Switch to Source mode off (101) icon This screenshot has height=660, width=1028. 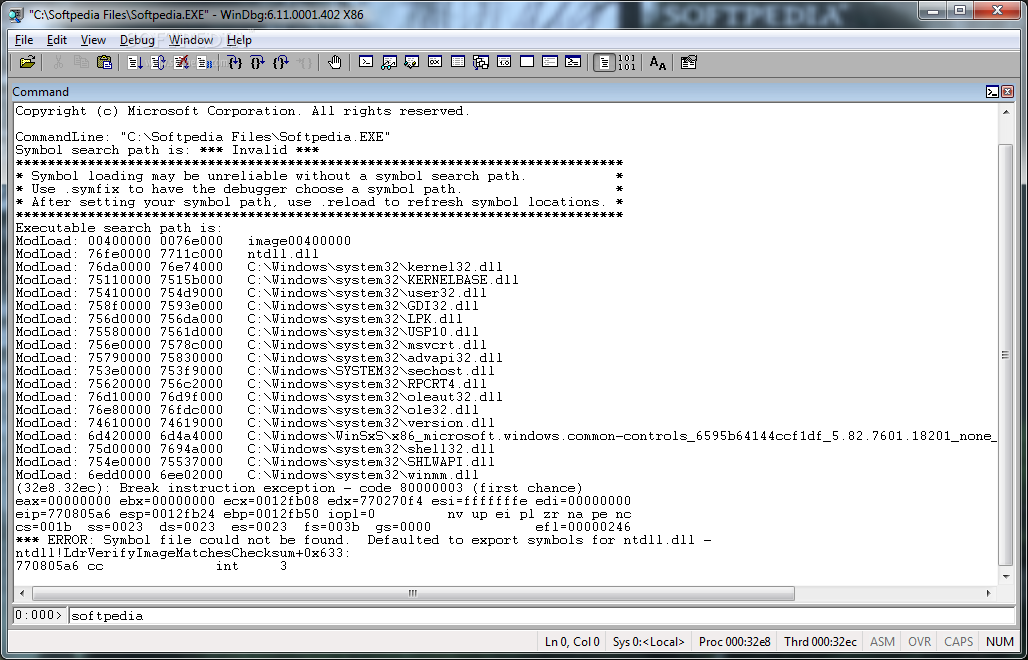click(x=627, y=62)
